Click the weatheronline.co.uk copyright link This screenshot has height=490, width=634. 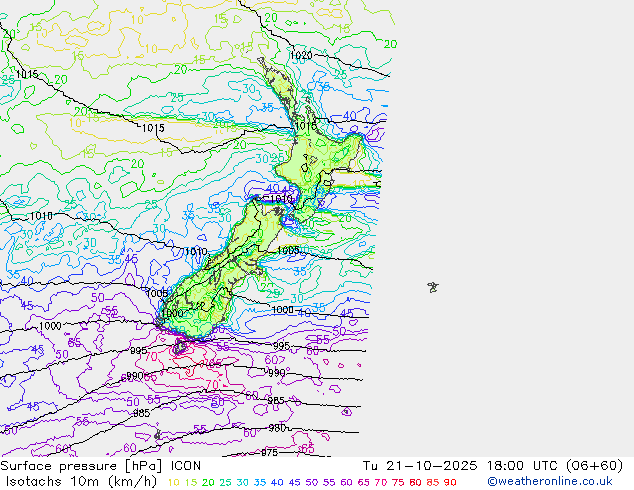click(x=550, y=482)
